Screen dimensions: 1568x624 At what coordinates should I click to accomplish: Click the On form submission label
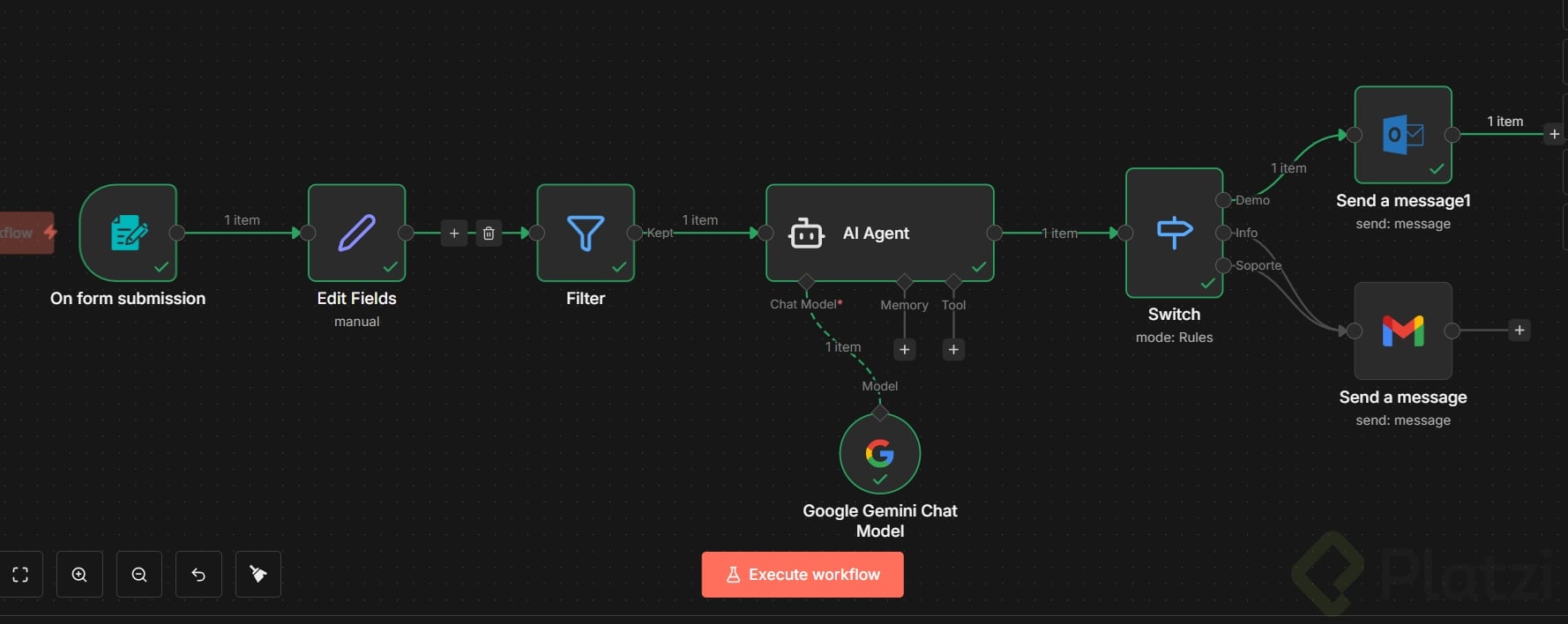pos(128,299)
